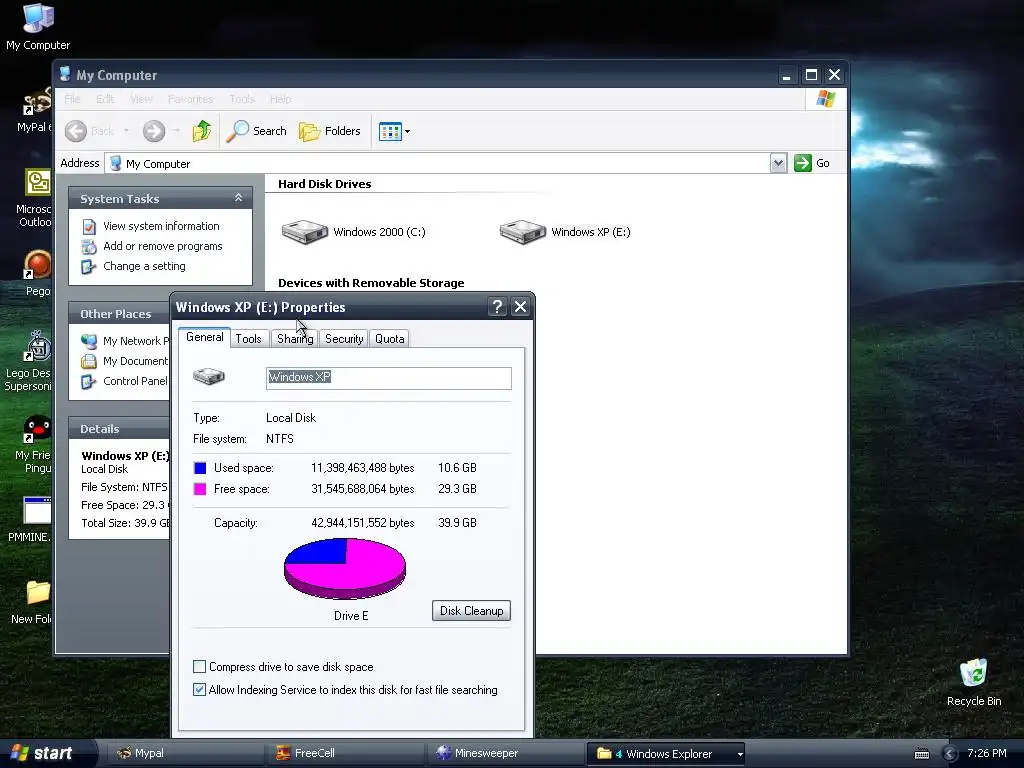Image resolution: width=1024 pixels, height=768 pixels.
Task: Switch to the Sharing tab
Action: point(295,339)
